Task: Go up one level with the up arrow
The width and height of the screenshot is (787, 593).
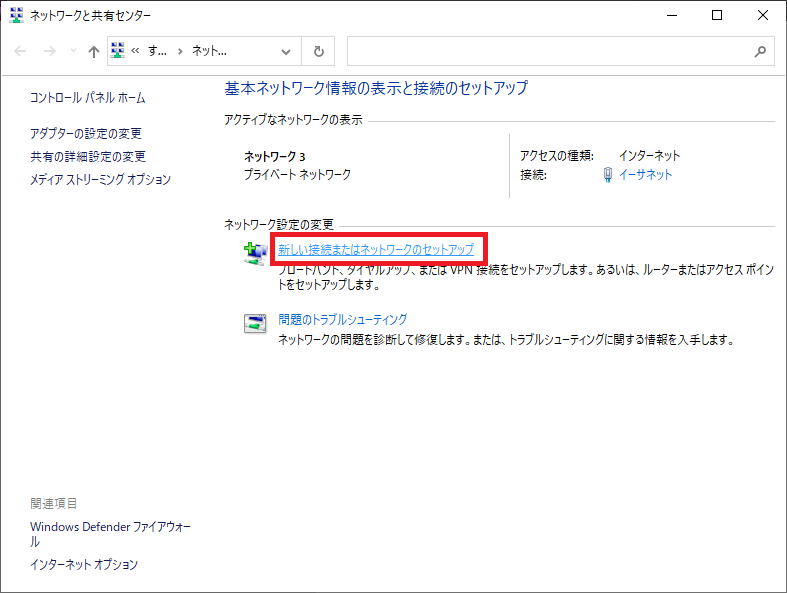Action: tap(93, 51)
